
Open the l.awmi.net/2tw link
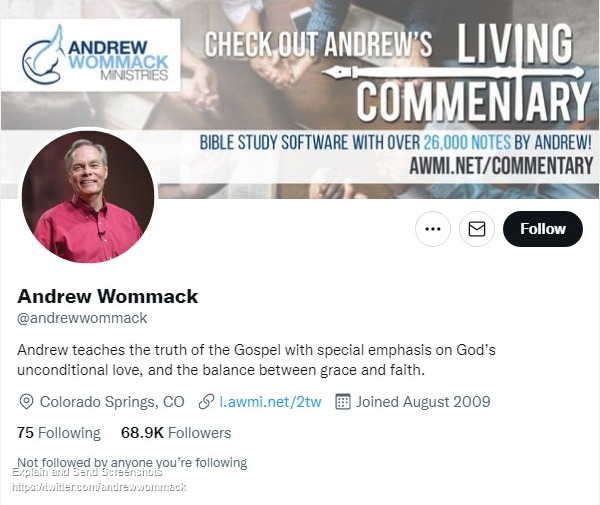(x=270, y=402)
